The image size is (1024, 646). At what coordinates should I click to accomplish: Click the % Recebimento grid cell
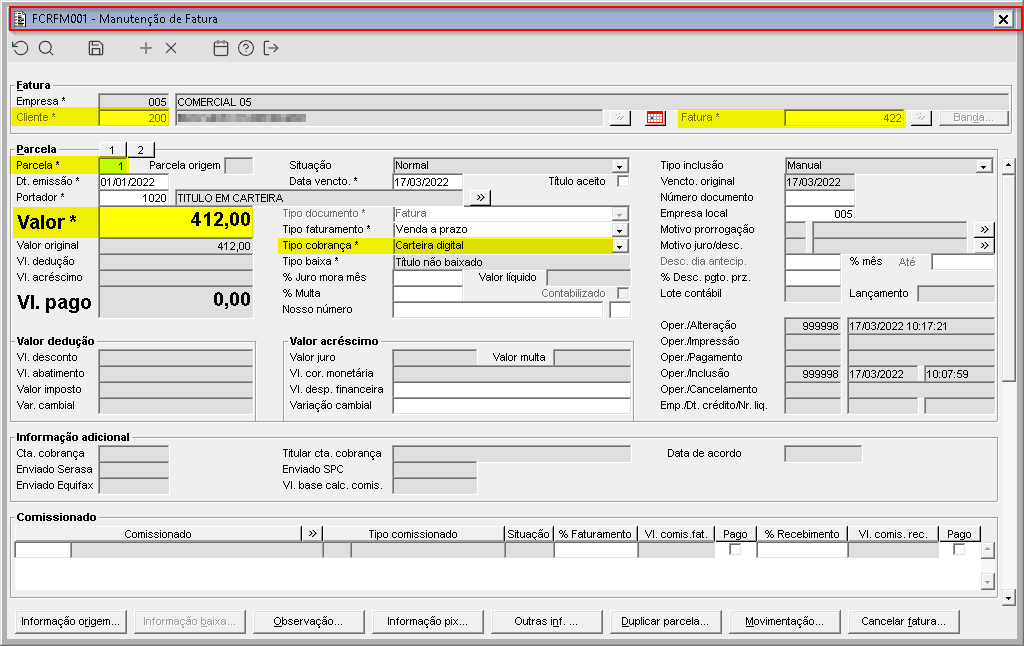(802, 550)
